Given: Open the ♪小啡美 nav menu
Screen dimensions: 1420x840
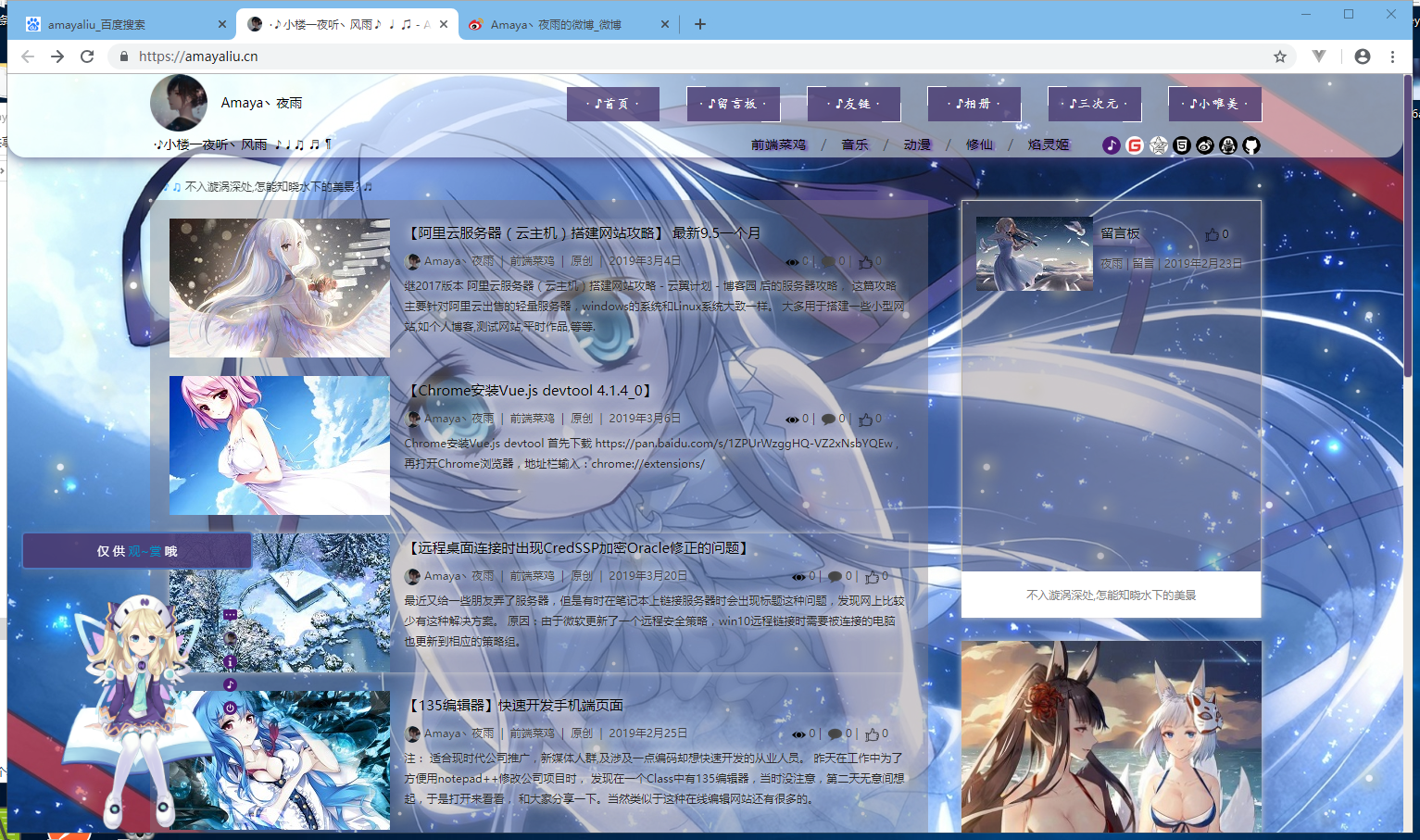Looking at the screenshot, I should [x=1215, y=104].
